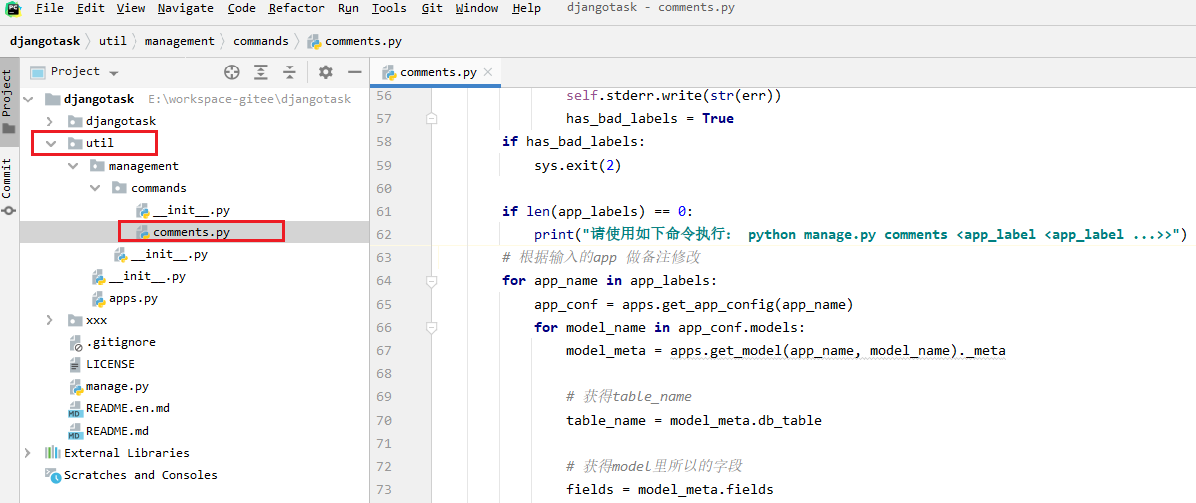Select the management folder in tree
1196x503 pixels.
click(143, 166)
